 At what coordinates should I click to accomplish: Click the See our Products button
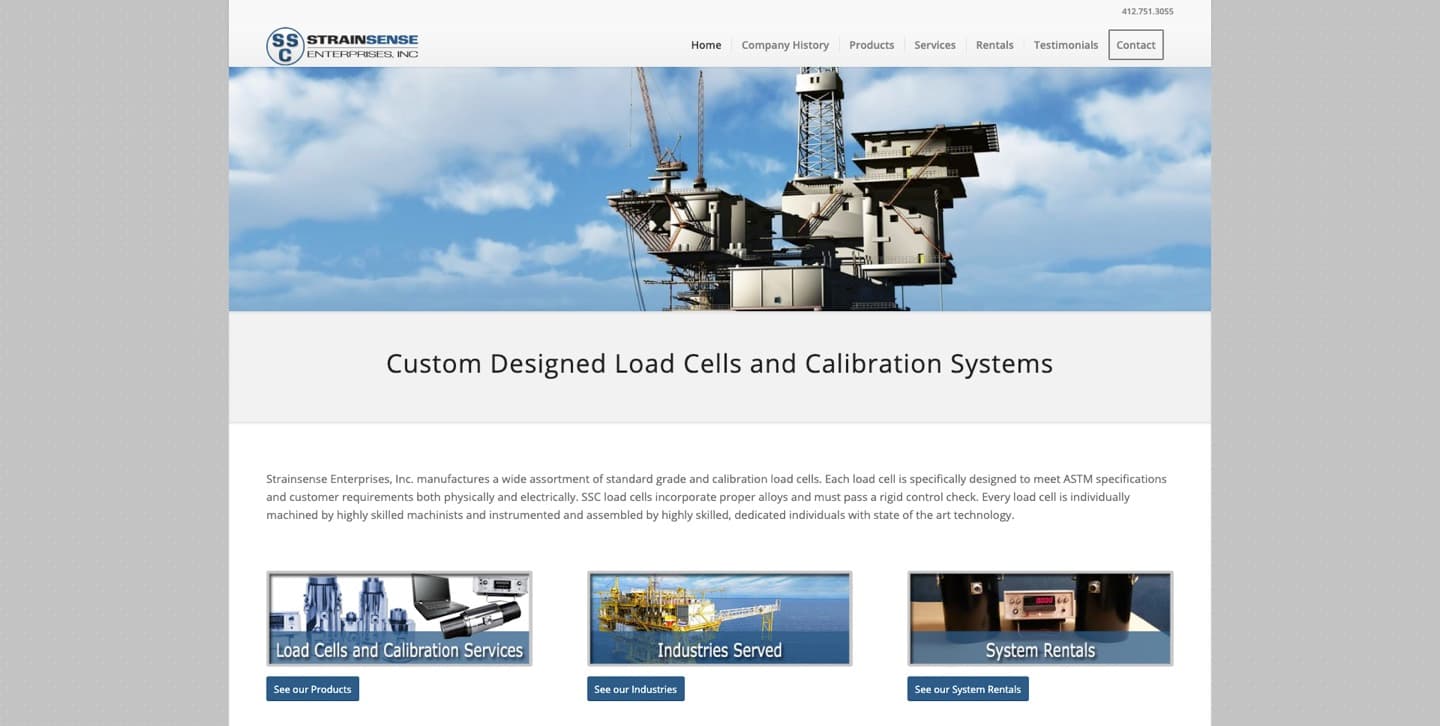point(313,689)
